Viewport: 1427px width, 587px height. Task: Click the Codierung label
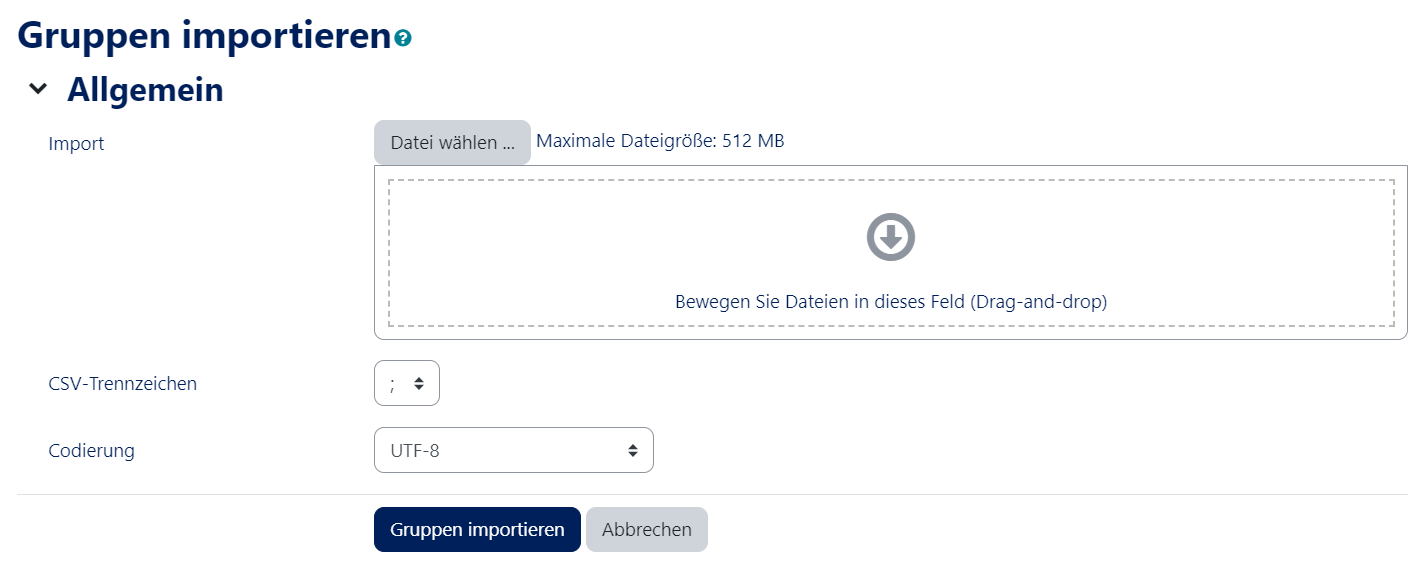91,450
